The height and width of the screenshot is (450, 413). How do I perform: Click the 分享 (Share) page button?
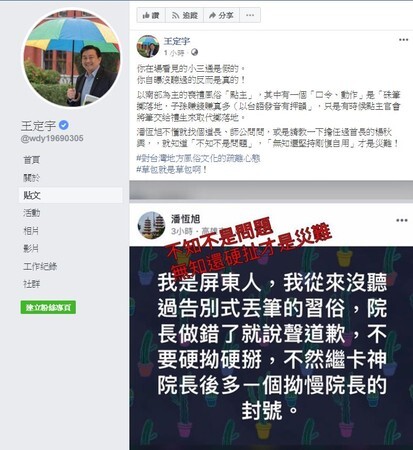point(221,15)
